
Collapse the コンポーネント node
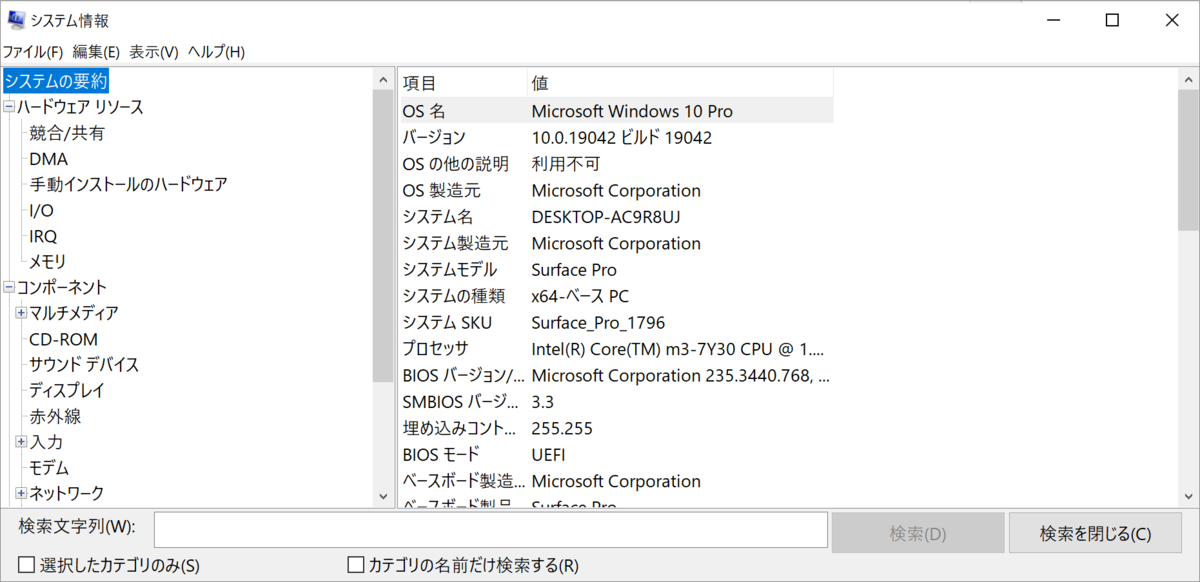pos(9,287)
